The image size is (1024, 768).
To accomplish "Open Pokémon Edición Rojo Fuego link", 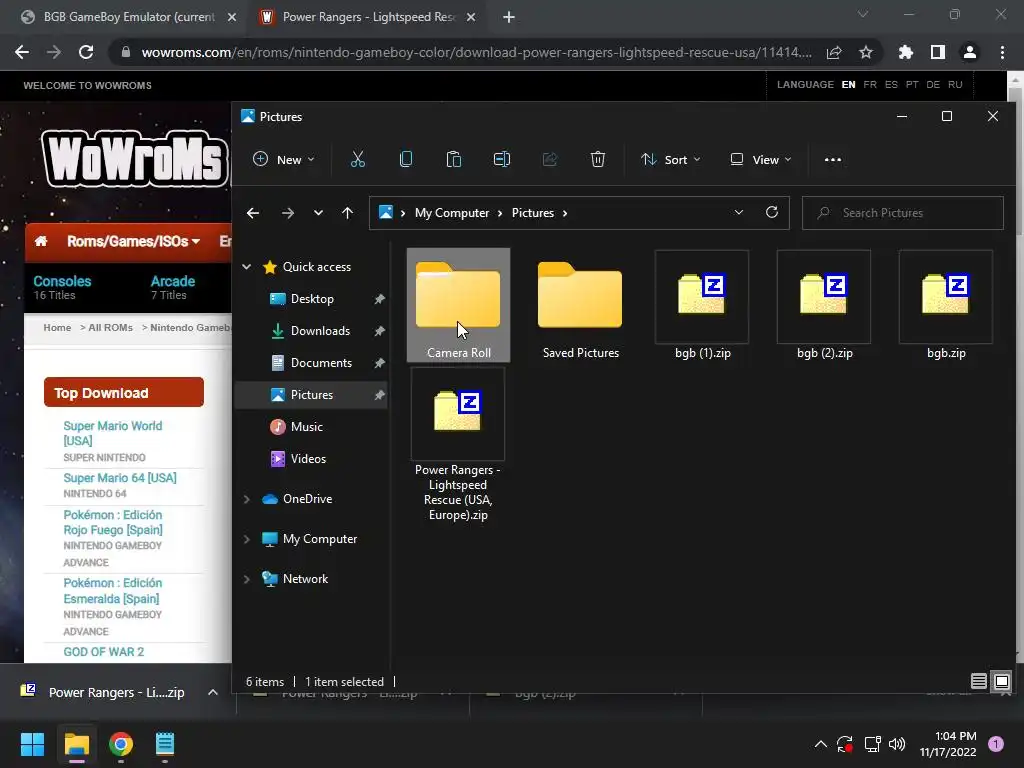I will coord(113,522).
